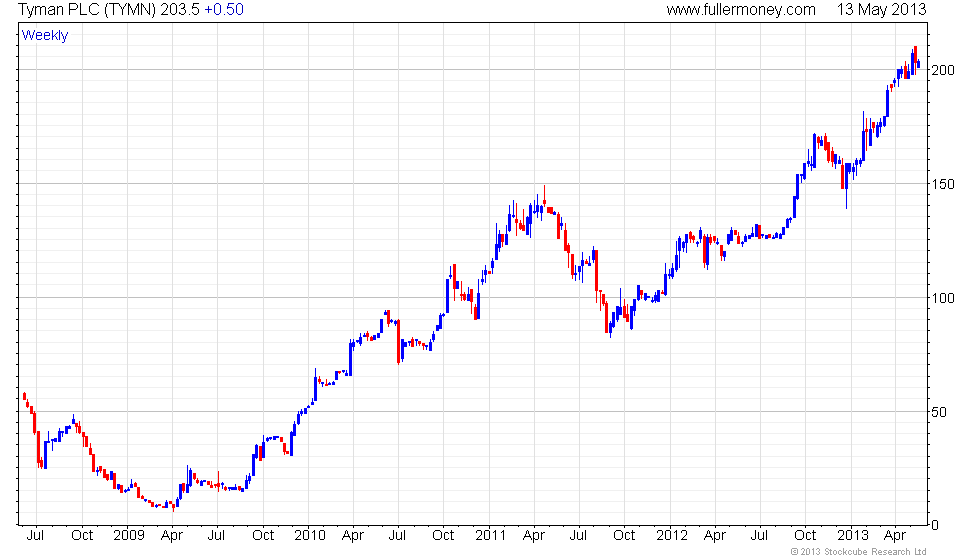
Task: Click the first 'Jul' label left of 2009
Action: point(36,535)
